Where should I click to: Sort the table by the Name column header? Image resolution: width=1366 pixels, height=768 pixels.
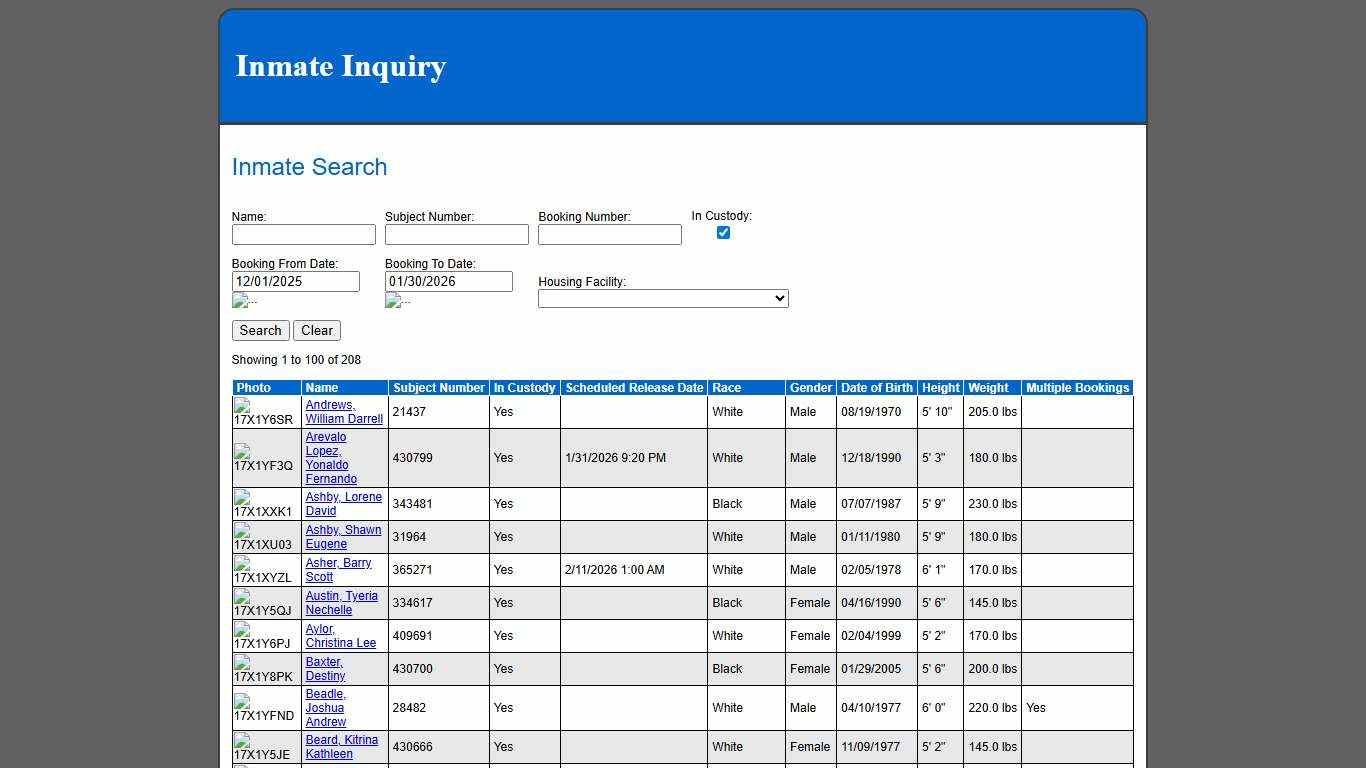tap(321, 387)
